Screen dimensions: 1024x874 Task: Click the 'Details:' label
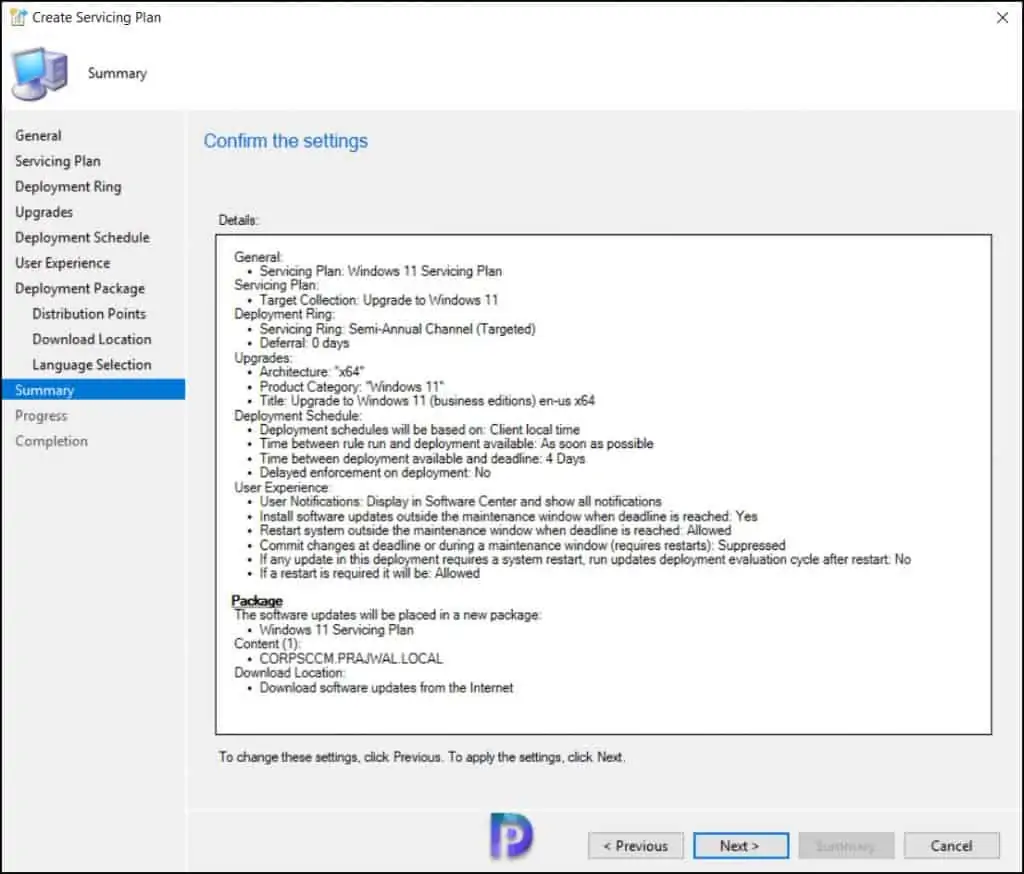pos(238,220)
